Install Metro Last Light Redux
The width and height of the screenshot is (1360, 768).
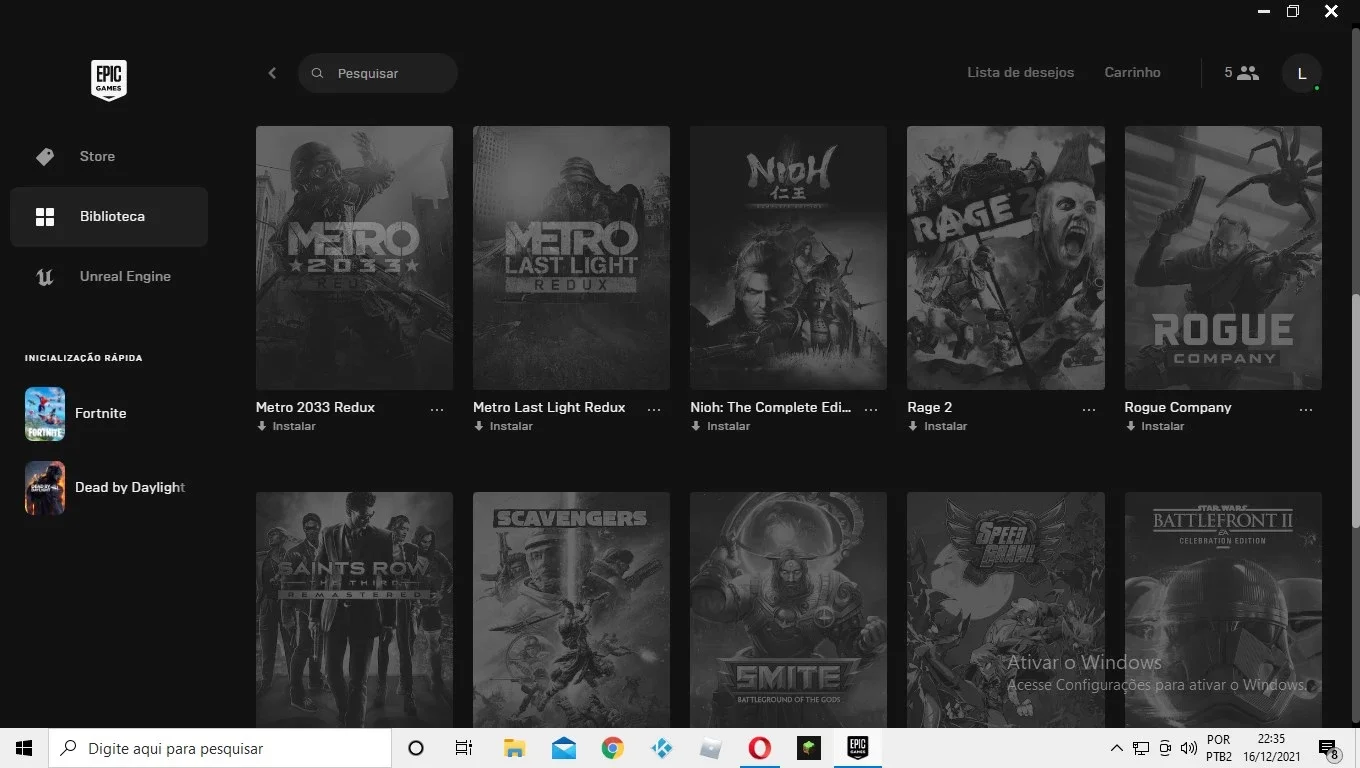pos(504,426)
